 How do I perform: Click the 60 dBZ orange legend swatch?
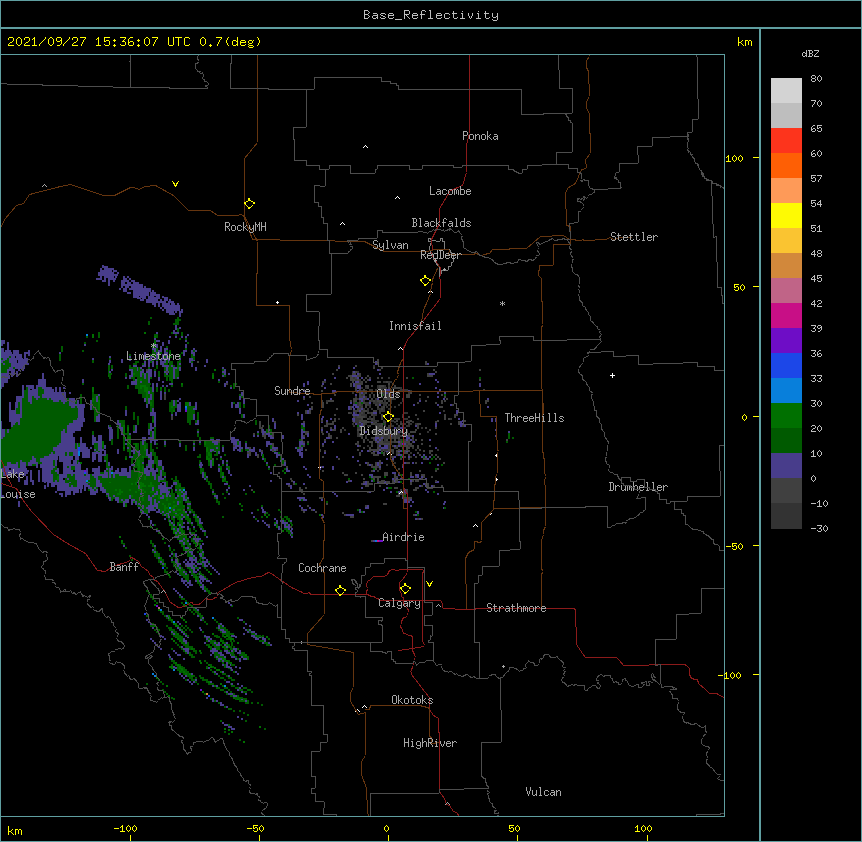coord(786,165)
